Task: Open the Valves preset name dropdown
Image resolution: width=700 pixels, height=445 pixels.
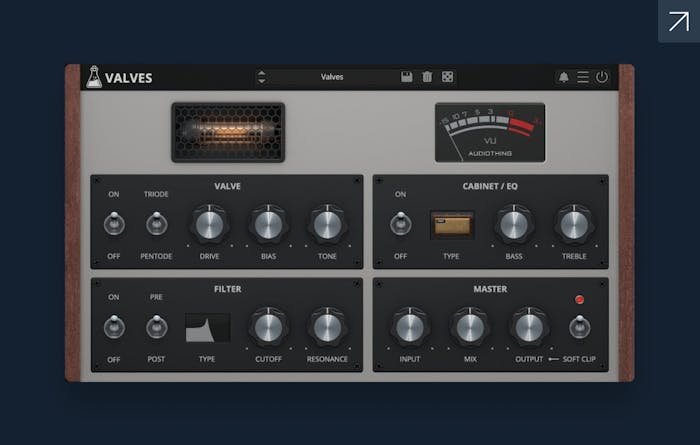Action: (330, 77)
